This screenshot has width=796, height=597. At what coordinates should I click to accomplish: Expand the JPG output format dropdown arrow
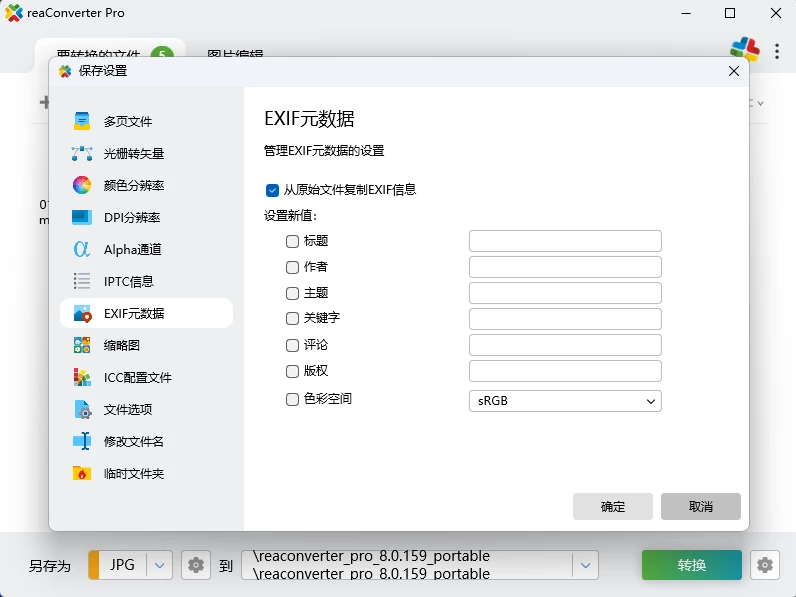click(159, 565)
